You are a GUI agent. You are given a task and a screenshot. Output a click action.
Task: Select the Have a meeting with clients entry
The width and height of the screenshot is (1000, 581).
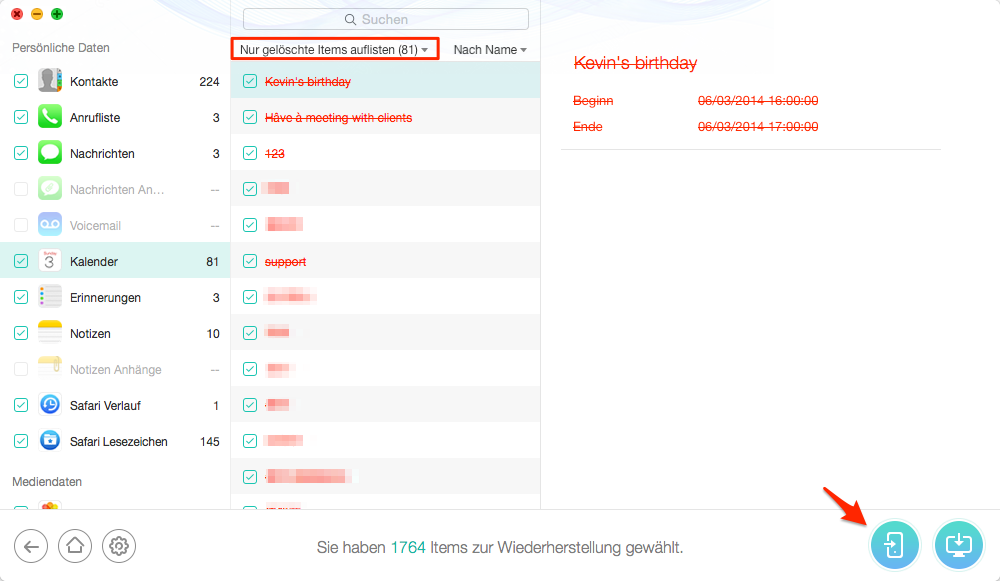pyautogui.click(x=385, y=117)
